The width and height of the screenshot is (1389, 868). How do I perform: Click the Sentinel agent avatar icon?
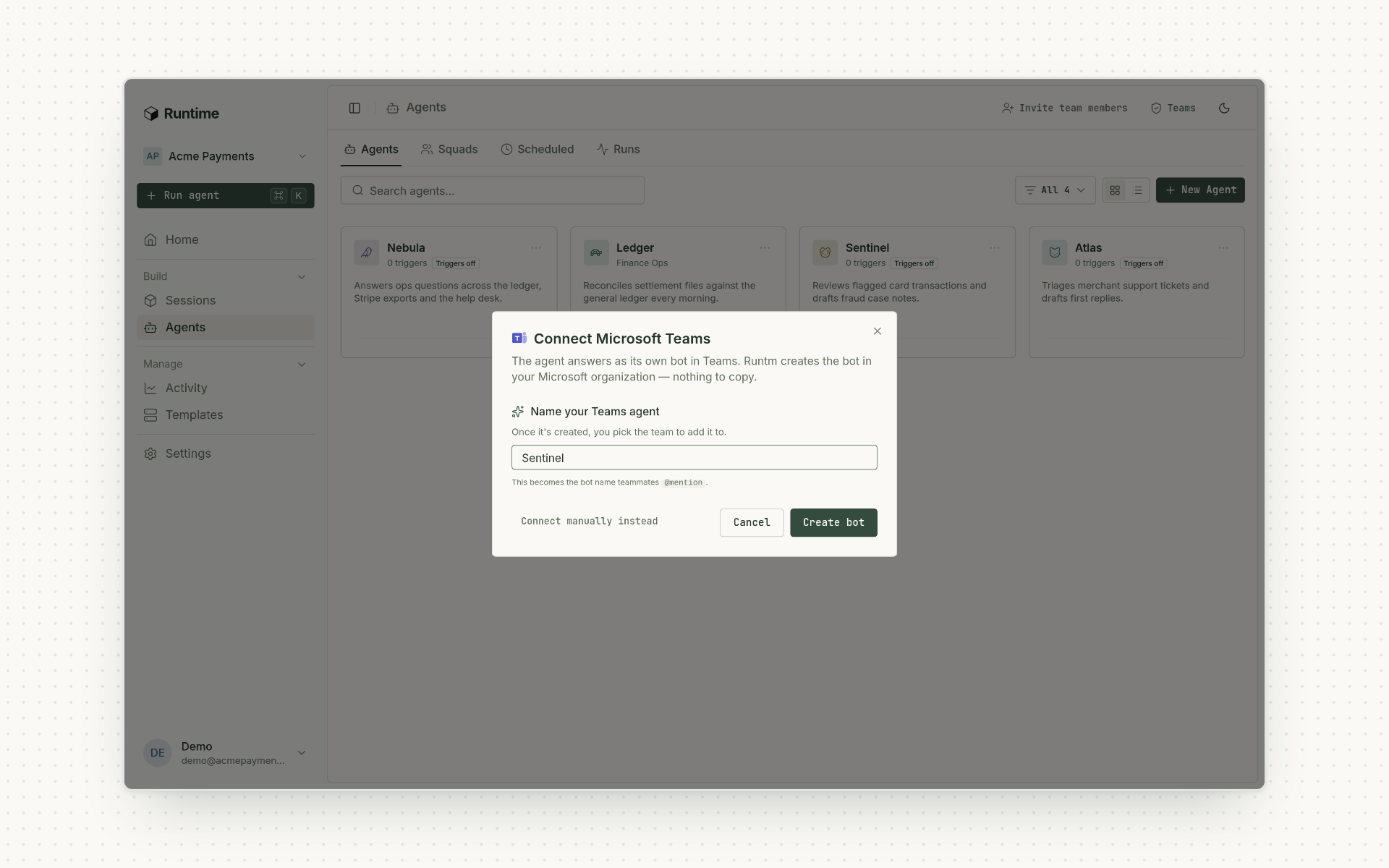point(825,252)
